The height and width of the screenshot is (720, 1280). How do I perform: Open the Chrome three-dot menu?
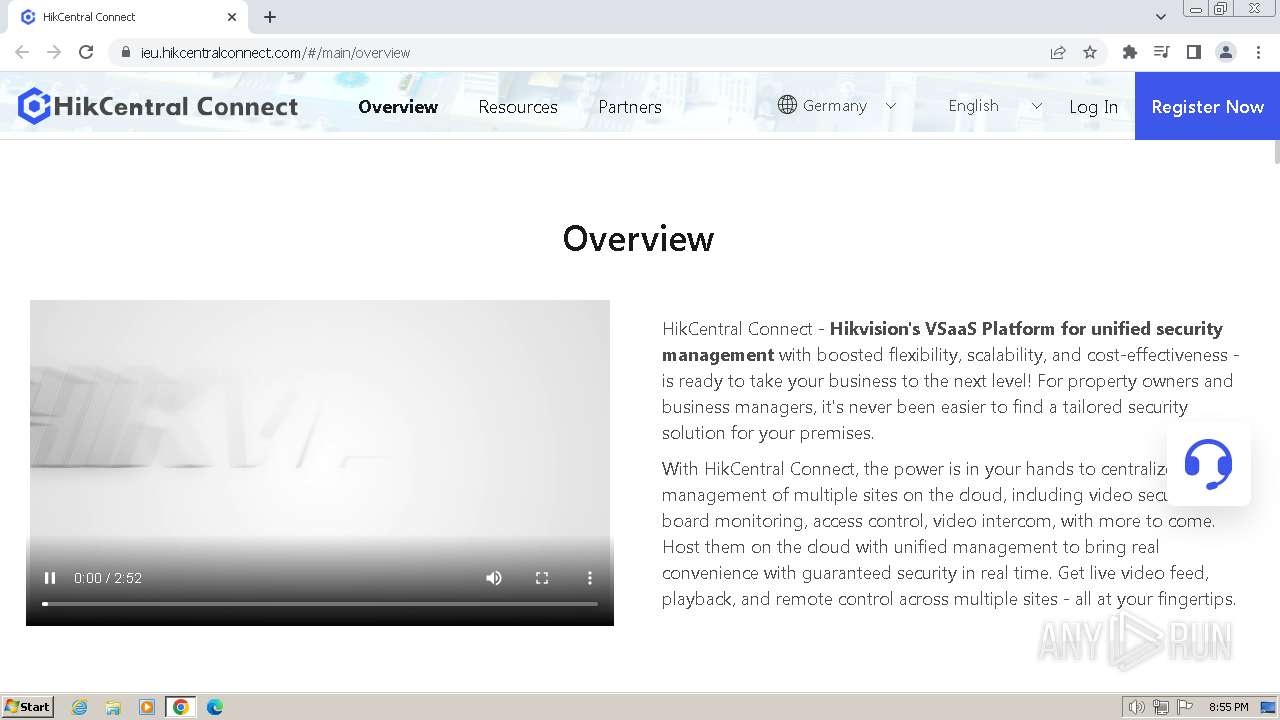[1258, 52]
